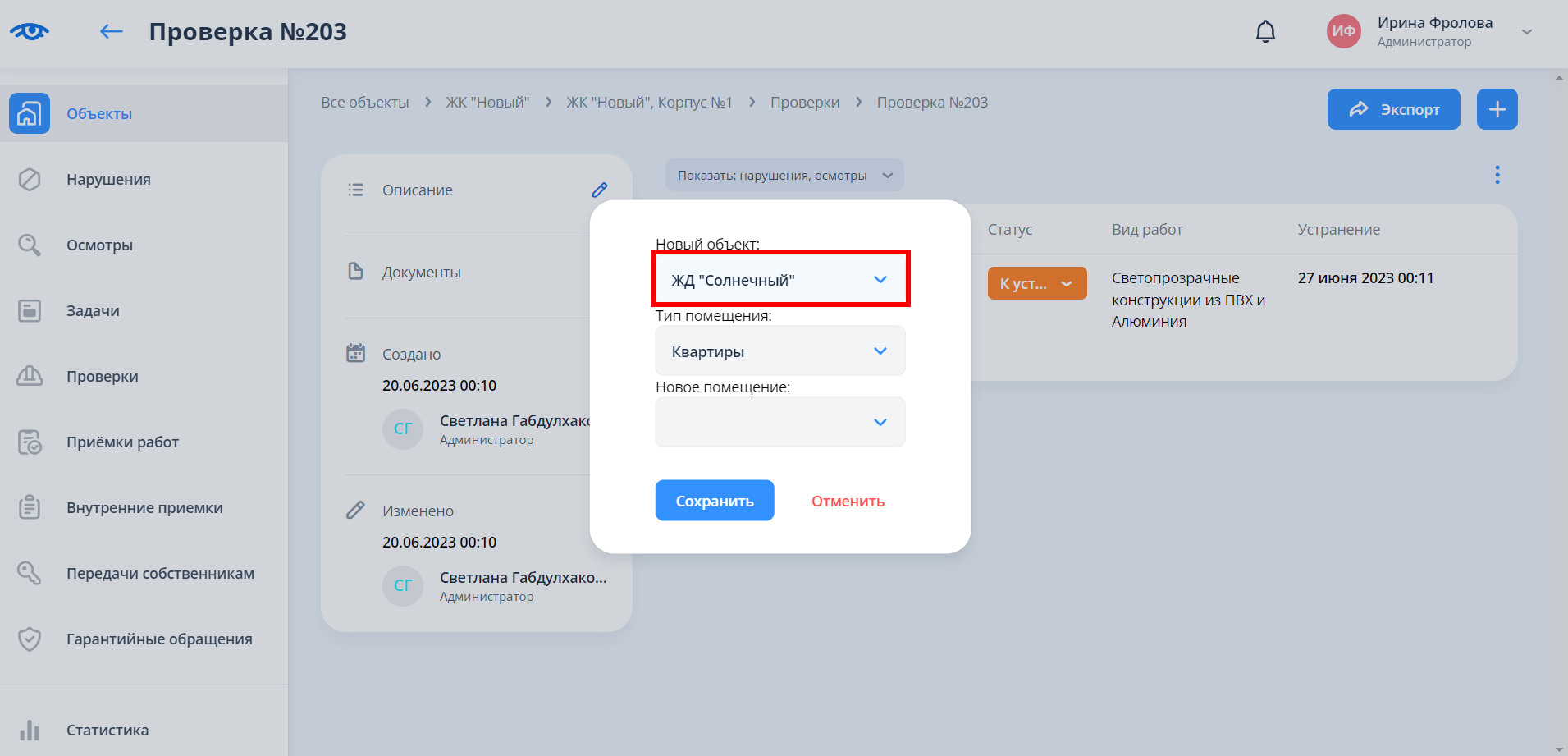Click the eye logo icon

(x=30, y=32)
